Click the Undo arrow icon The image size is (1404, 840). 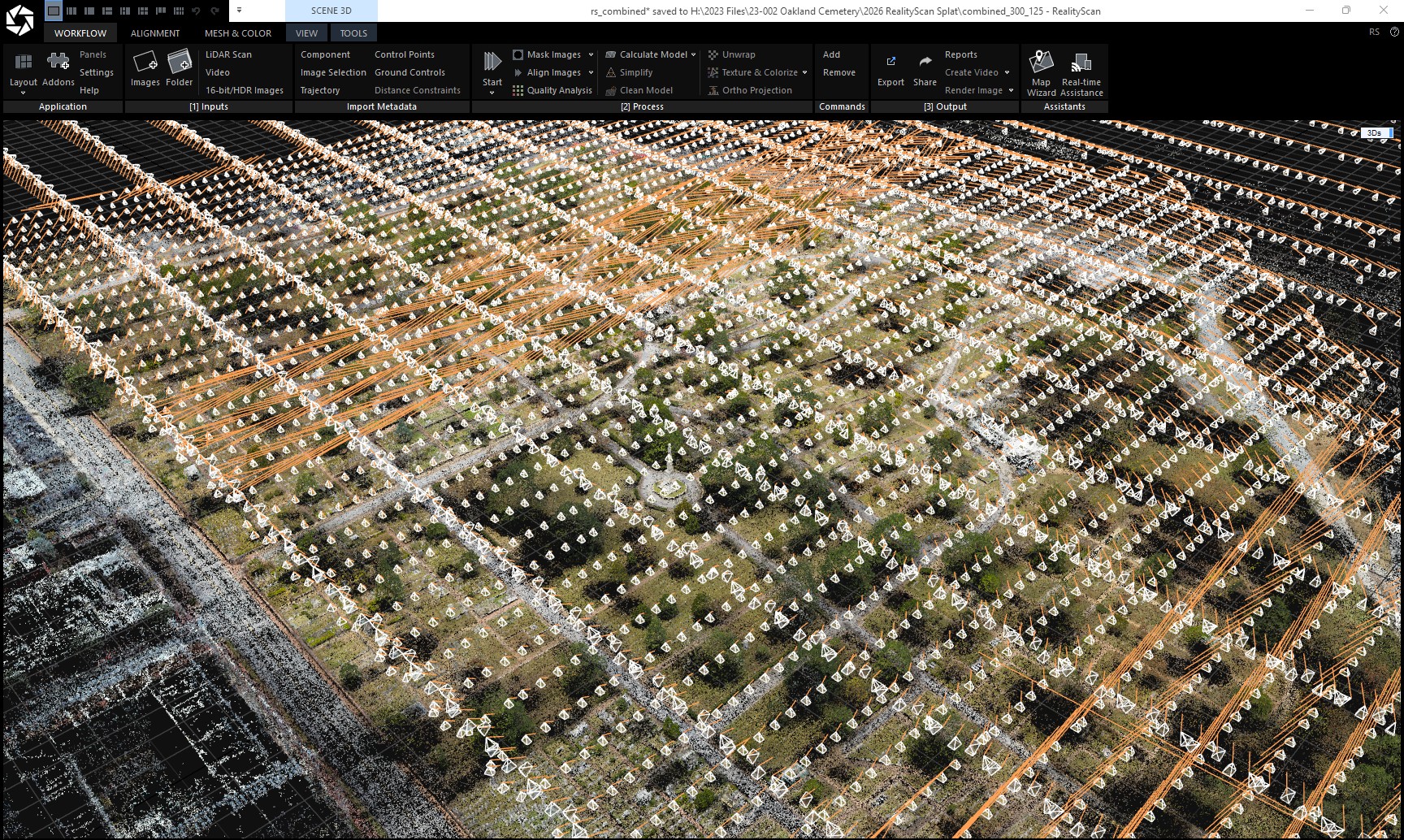click(196, 11)
